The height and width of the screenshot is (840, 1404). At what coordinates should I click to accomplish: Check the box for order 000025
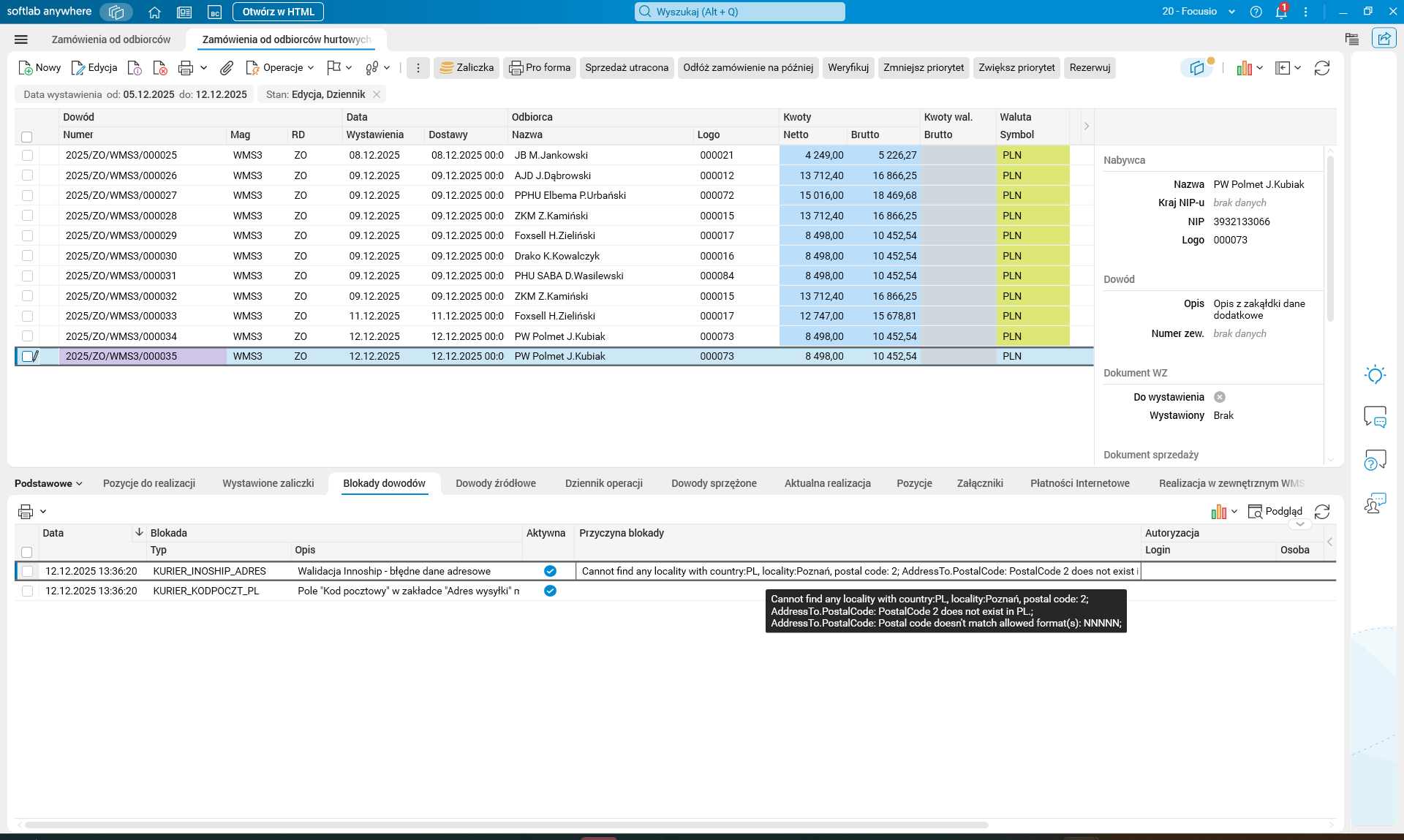tap(27, 155)
